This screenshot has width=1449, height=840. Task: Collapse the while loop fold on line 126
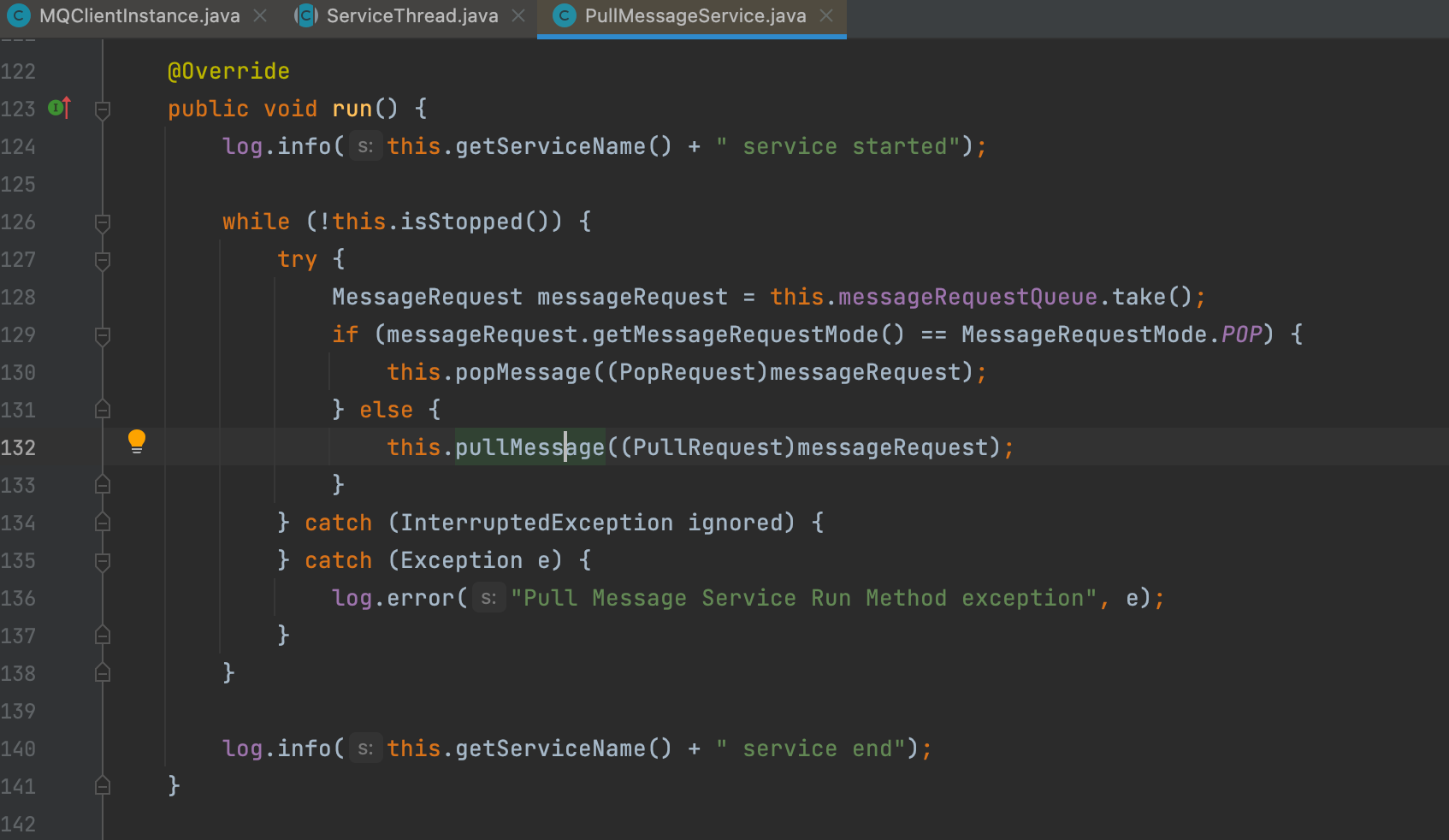pyautogui.click(x=103, y=222)
